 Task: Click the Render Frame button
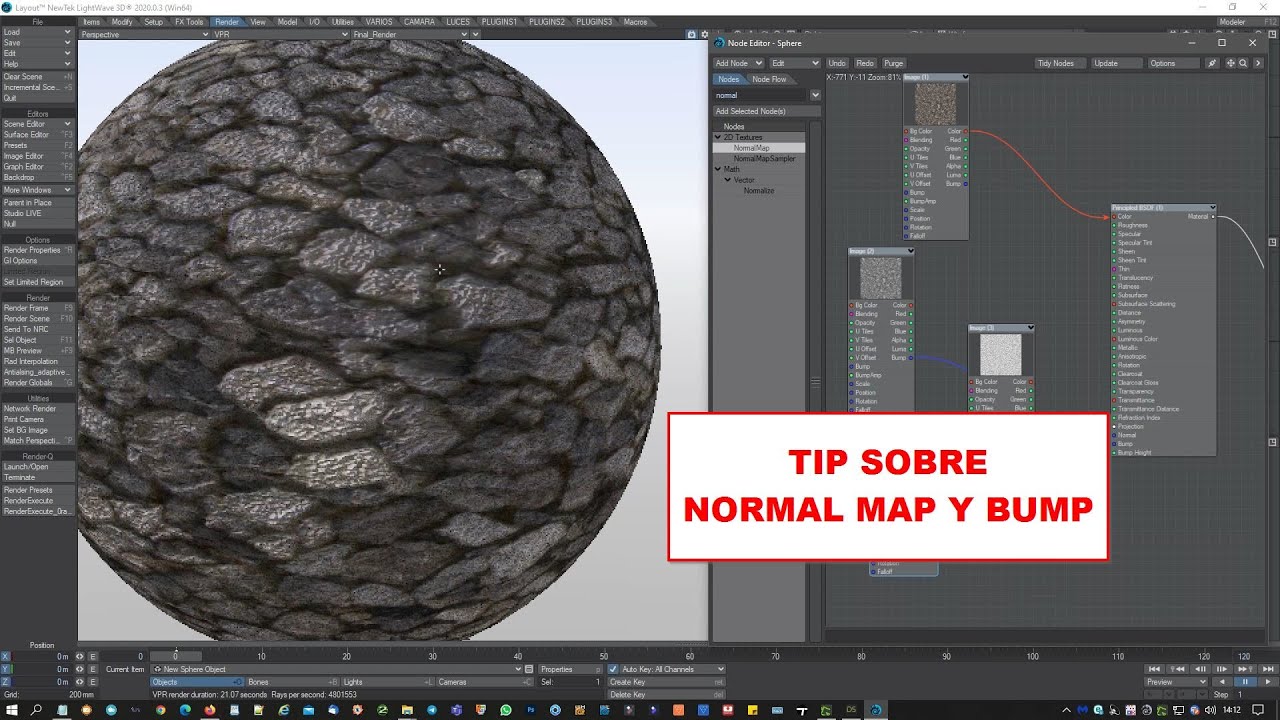click(37, 308)
